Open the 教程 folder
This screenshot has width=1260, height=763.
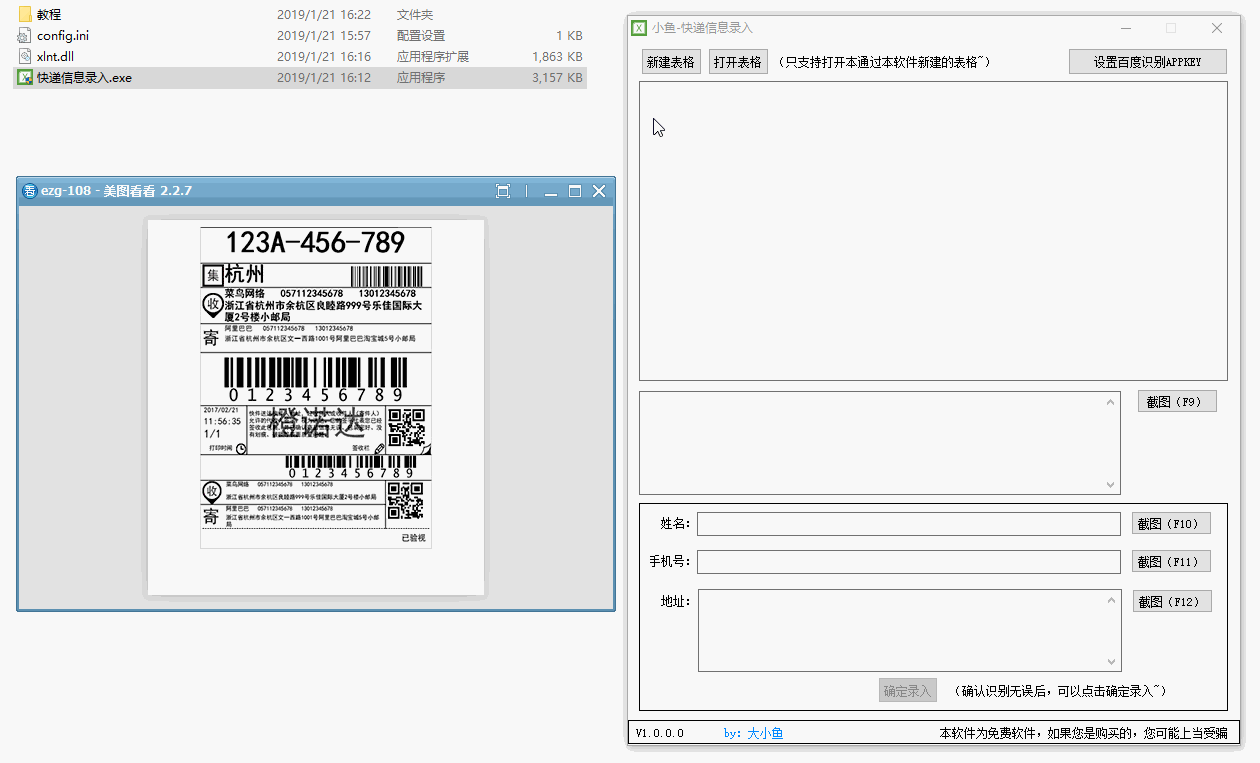point(48,15)
